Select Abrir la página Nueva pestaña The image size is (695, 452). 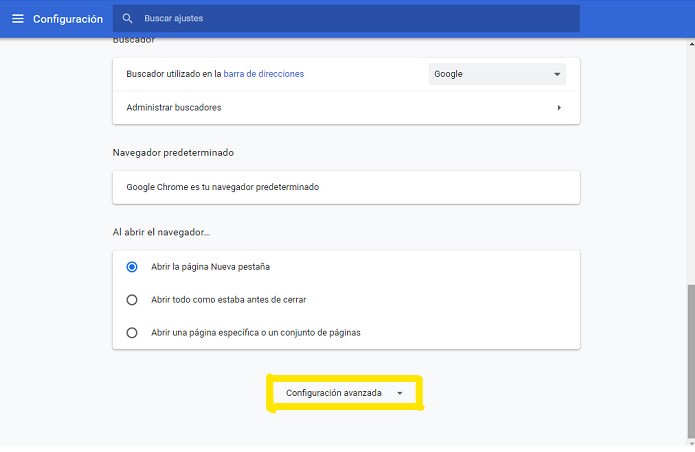click(x=132, y=267)
